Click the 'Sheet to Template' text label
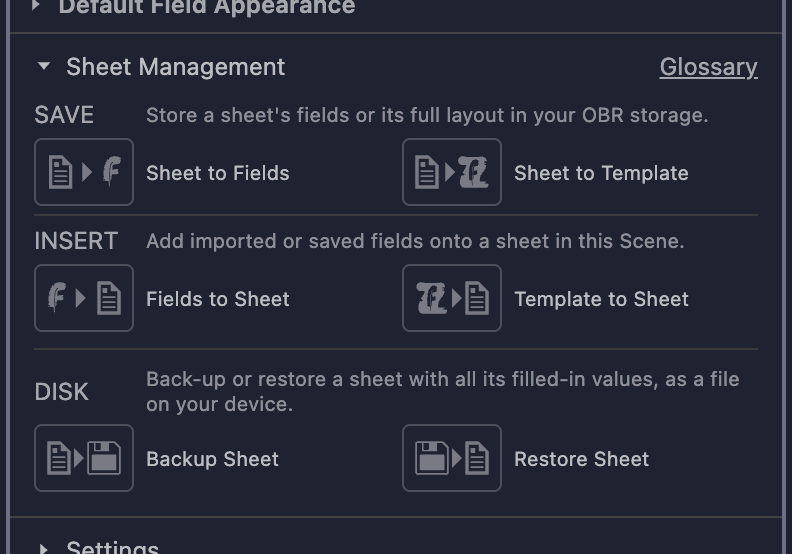 [x=601, y=173]
